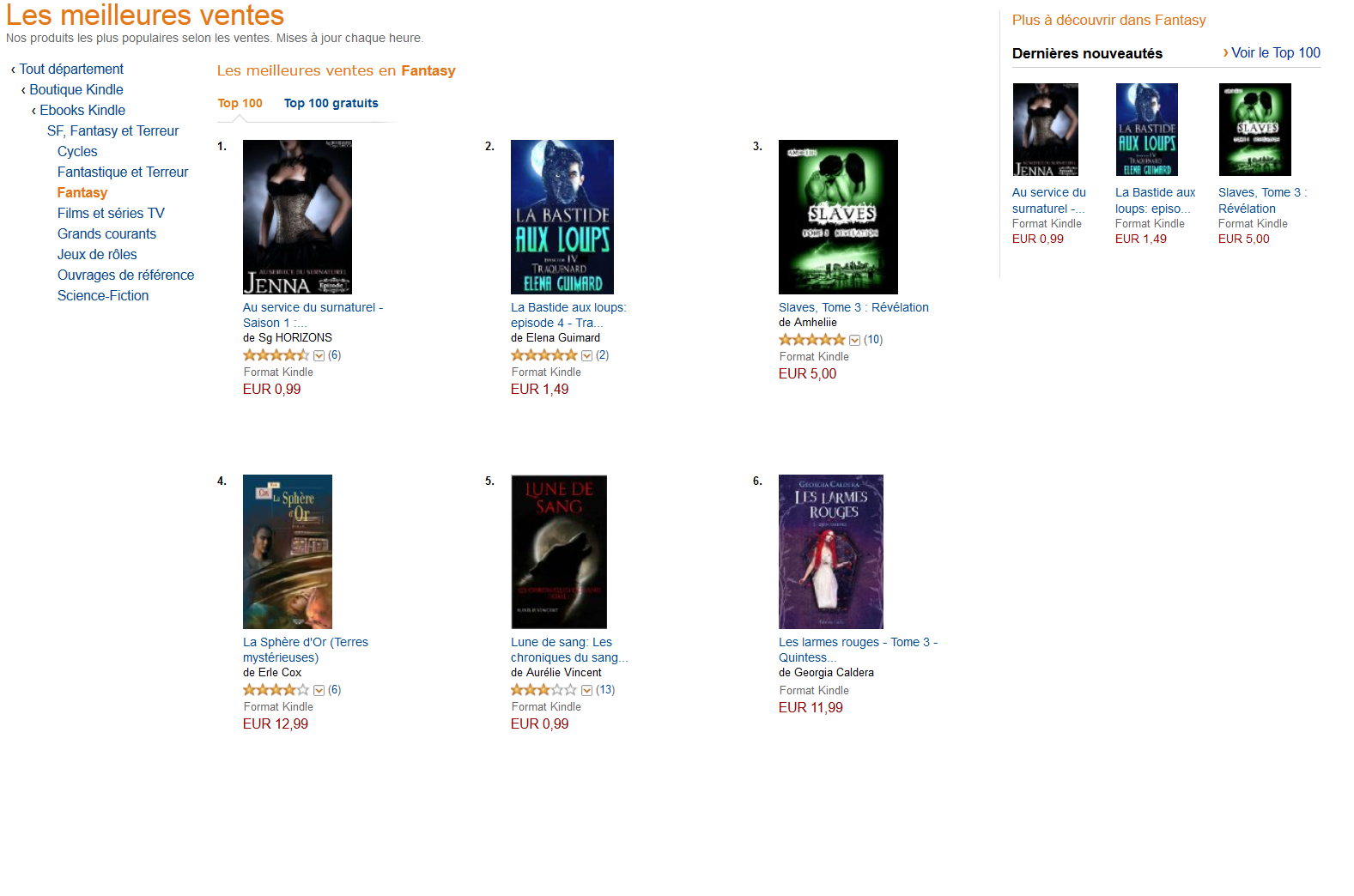Expand rating dropdown for Lune de sang
This screenshot has width=1354, height=896.
point(586,690)
